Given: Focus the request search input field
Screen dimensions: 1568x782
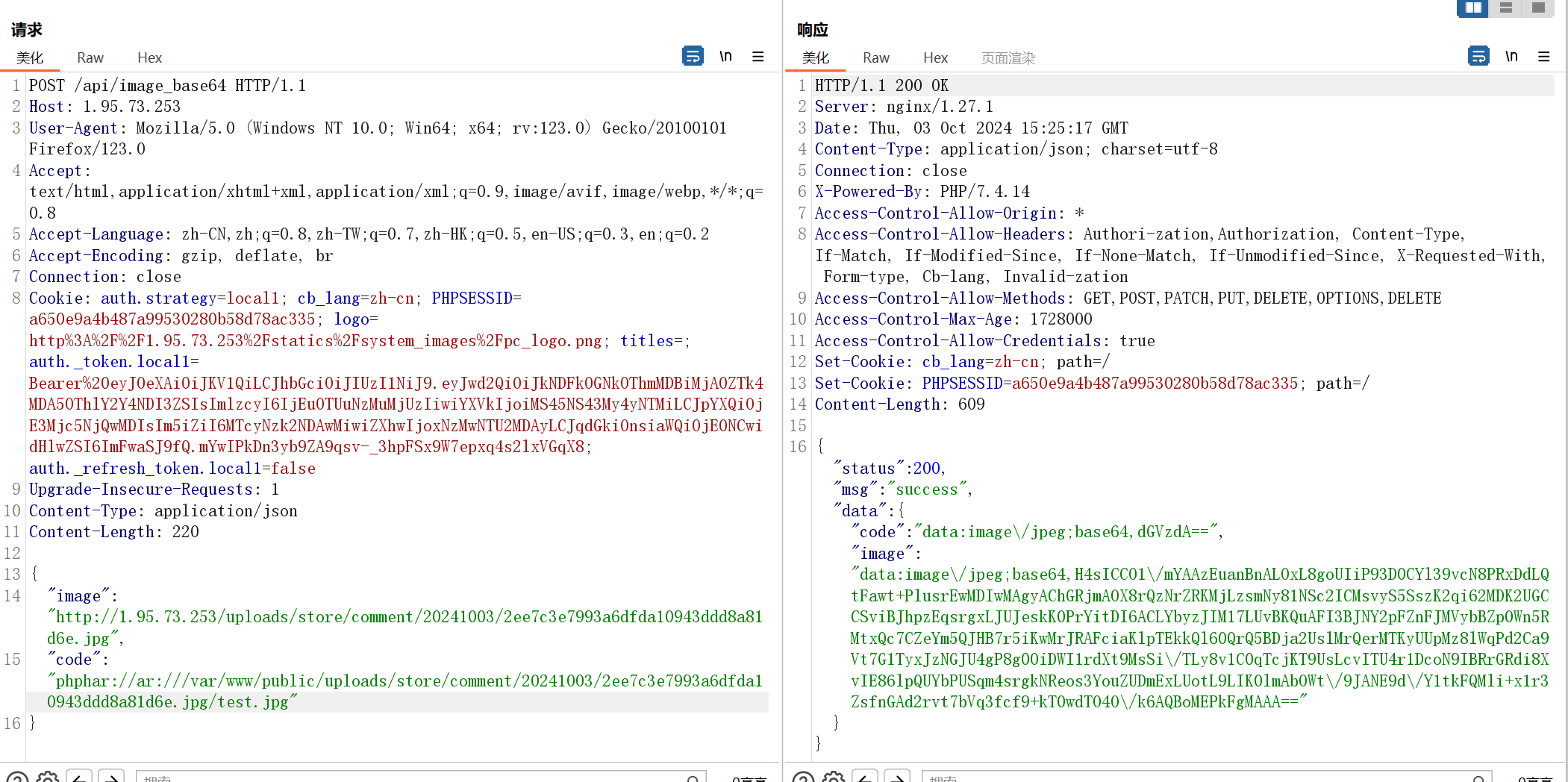Looking at the screenshot, I should (x=421, y=778).
